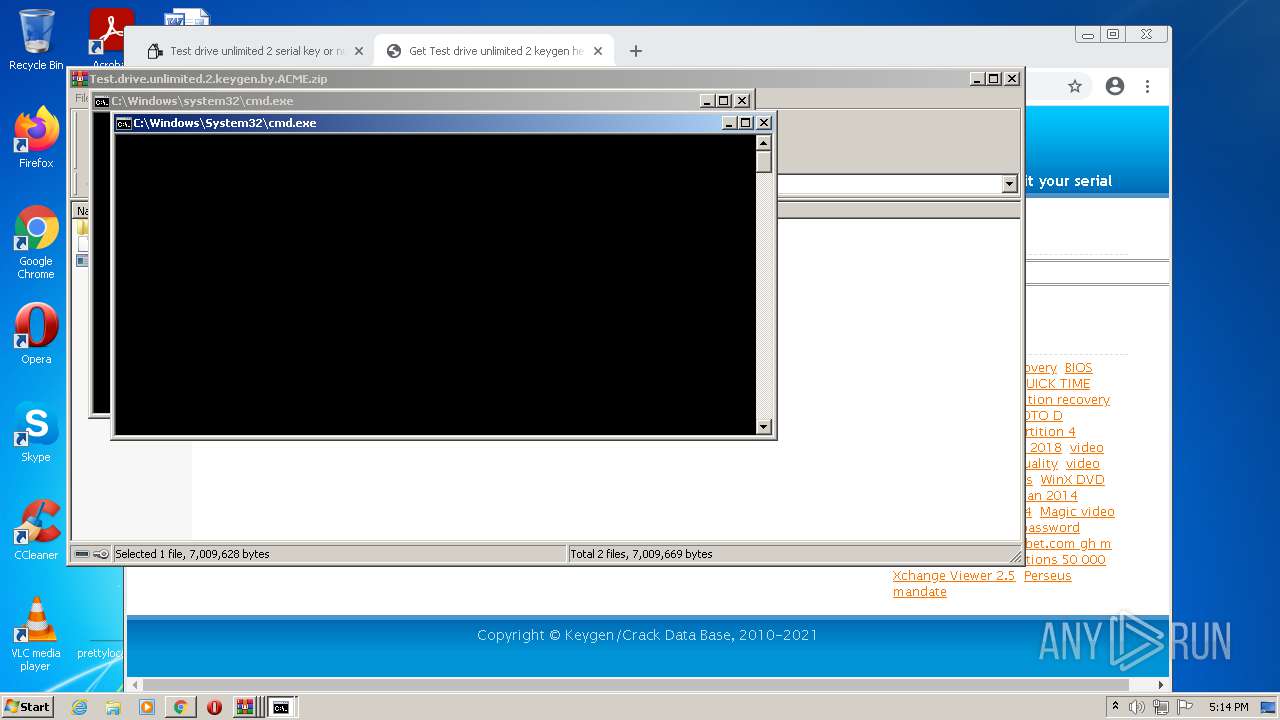
Task: Bookmark page with Chrome star icon
Action: coord(1075,86)
